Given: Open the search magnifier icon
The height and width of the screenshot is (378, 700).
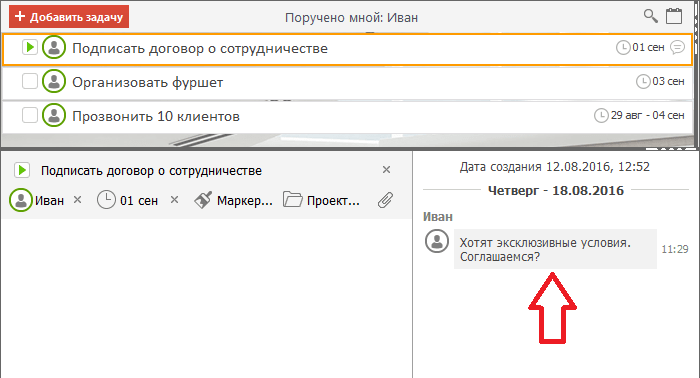Looking at the screenshot, I should click(650, 16).
